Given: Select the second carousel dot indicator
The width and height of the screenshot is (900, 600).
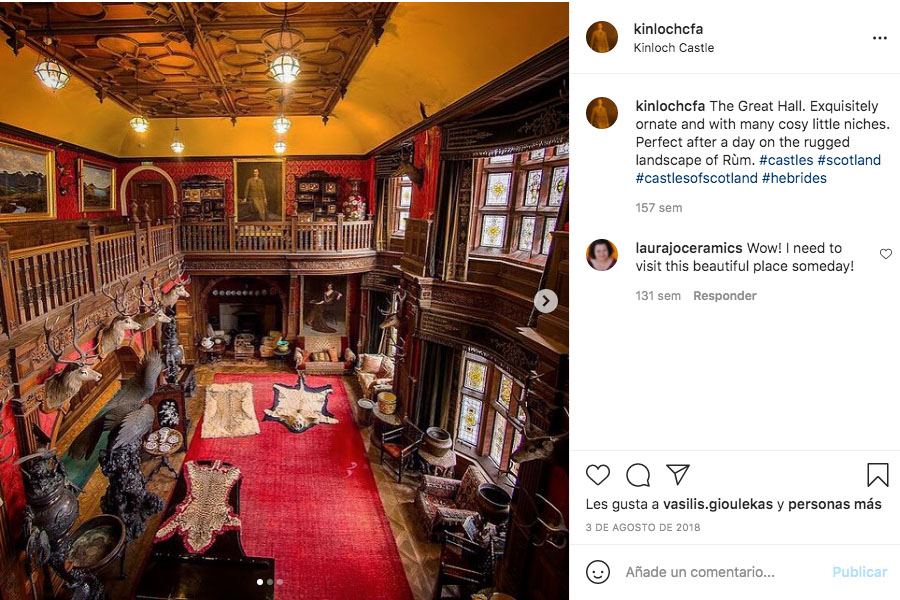Looking at the screenshot, I should point(270,582).
